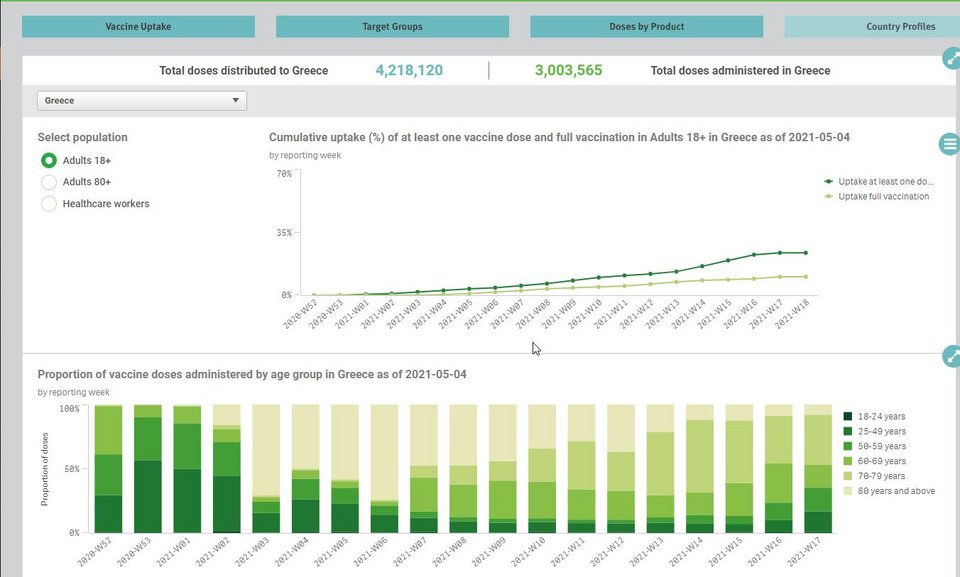Open the Target Groups tab
Viewport: 960px width, 577px height.
click(x=392, y=27)
